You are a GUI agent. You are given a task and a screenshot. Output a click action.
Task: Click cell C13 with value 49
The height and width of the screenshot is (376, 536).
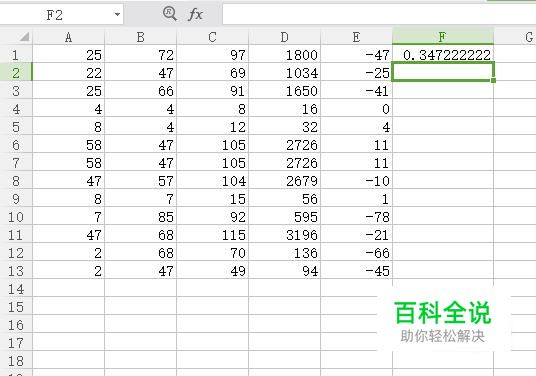213,271
